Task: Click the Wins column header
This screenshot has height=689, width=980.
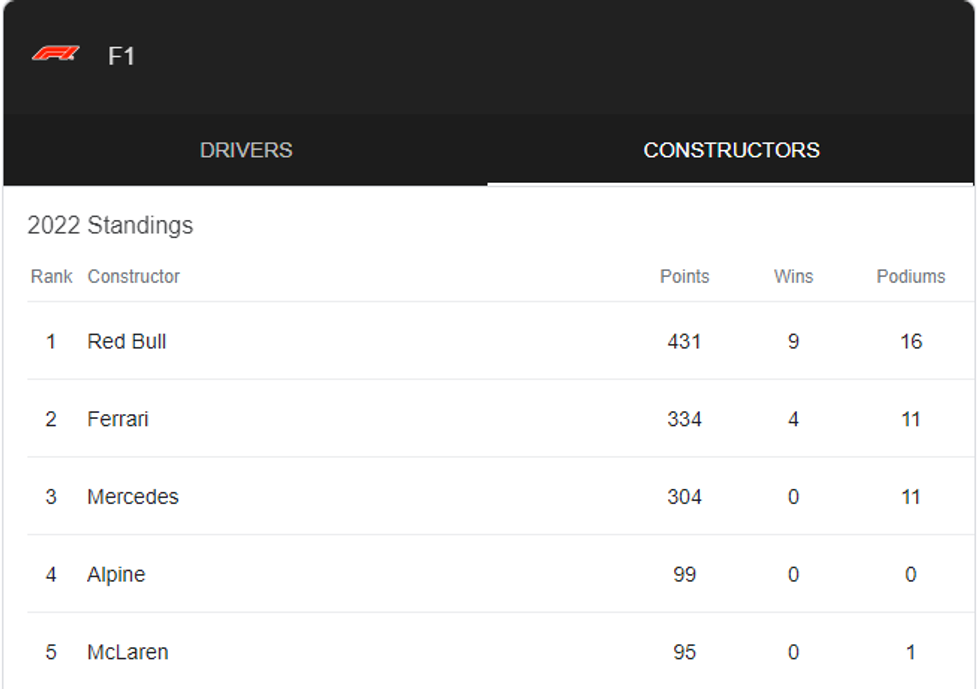Action: click(793, 276)
